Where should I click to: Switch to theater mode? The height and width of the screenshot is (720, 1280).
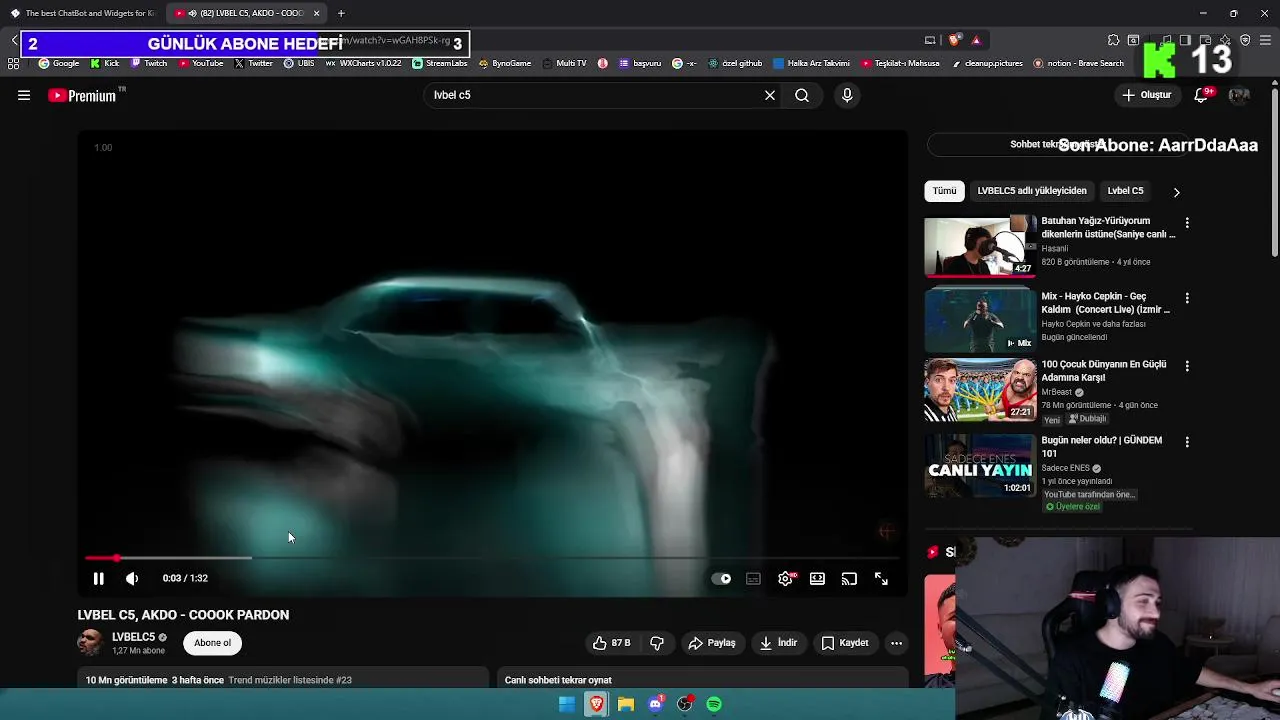(817, 578)
